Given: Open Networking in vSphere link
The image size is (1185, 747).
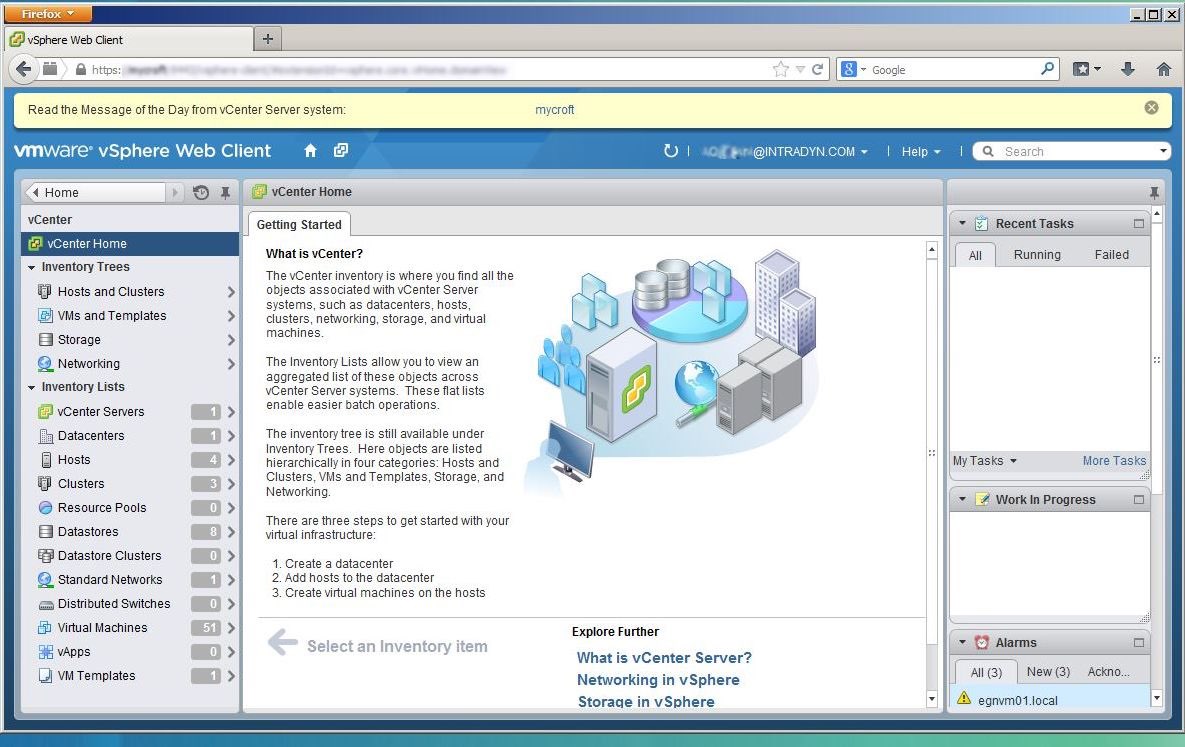Looking at the screenshot, I should (x=658, y=680).
